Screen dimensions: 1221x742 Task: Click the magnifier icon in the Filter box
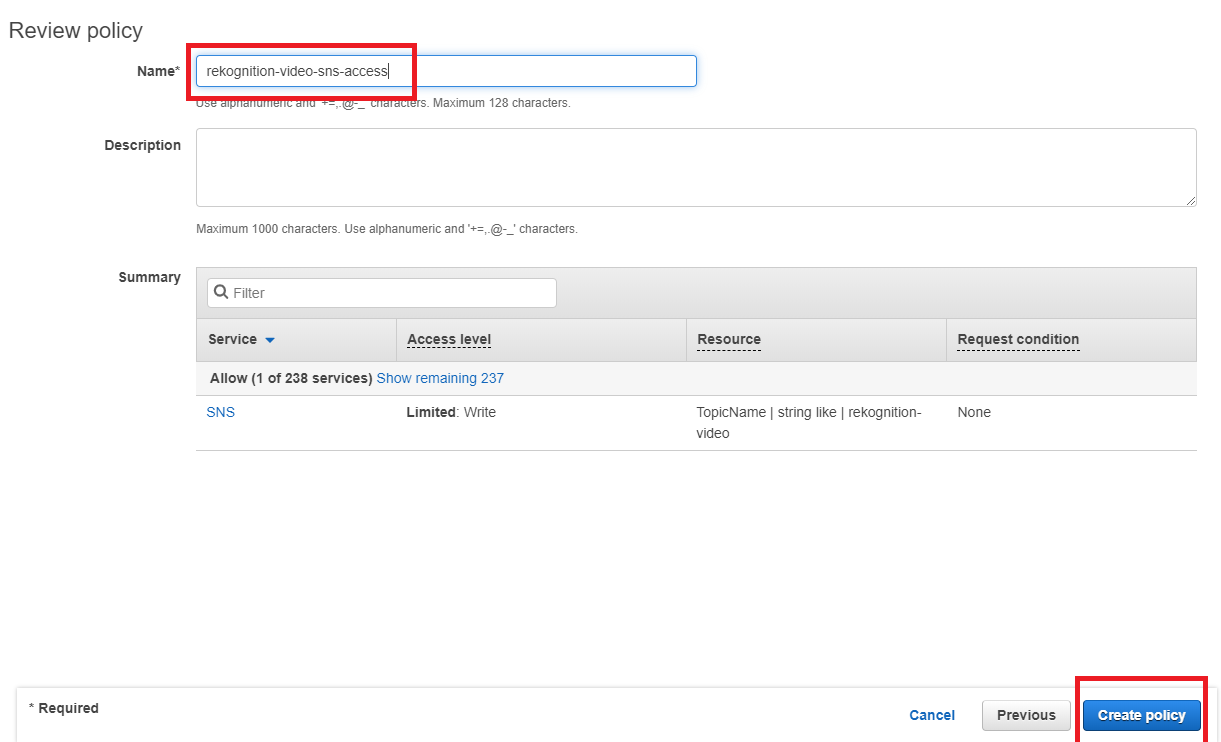[x=222, y=293]
